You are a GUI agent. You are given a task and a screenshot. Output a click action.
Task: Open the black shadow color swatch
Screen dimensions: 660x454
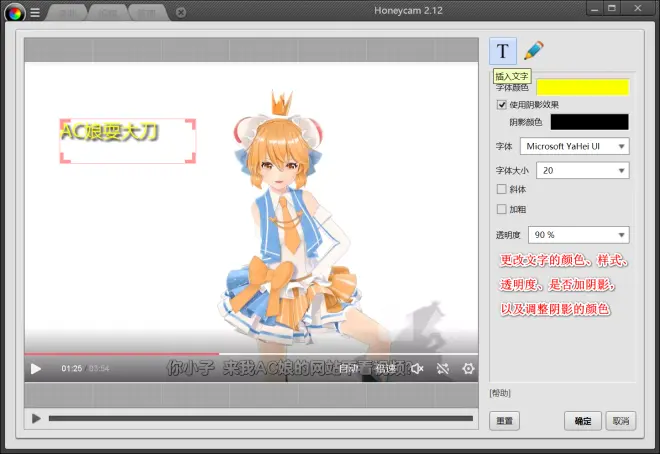[x=589, y=122]
